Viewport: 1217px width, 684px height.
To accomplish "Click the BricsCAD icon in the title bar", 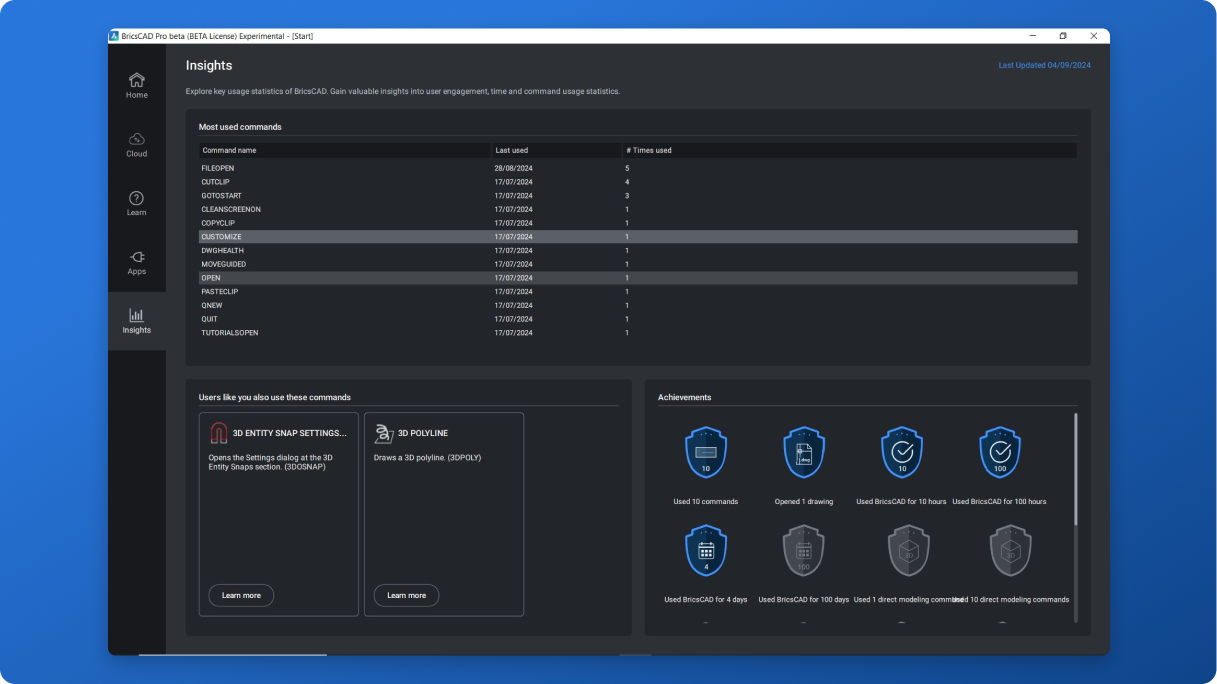I will pos(113,35).
